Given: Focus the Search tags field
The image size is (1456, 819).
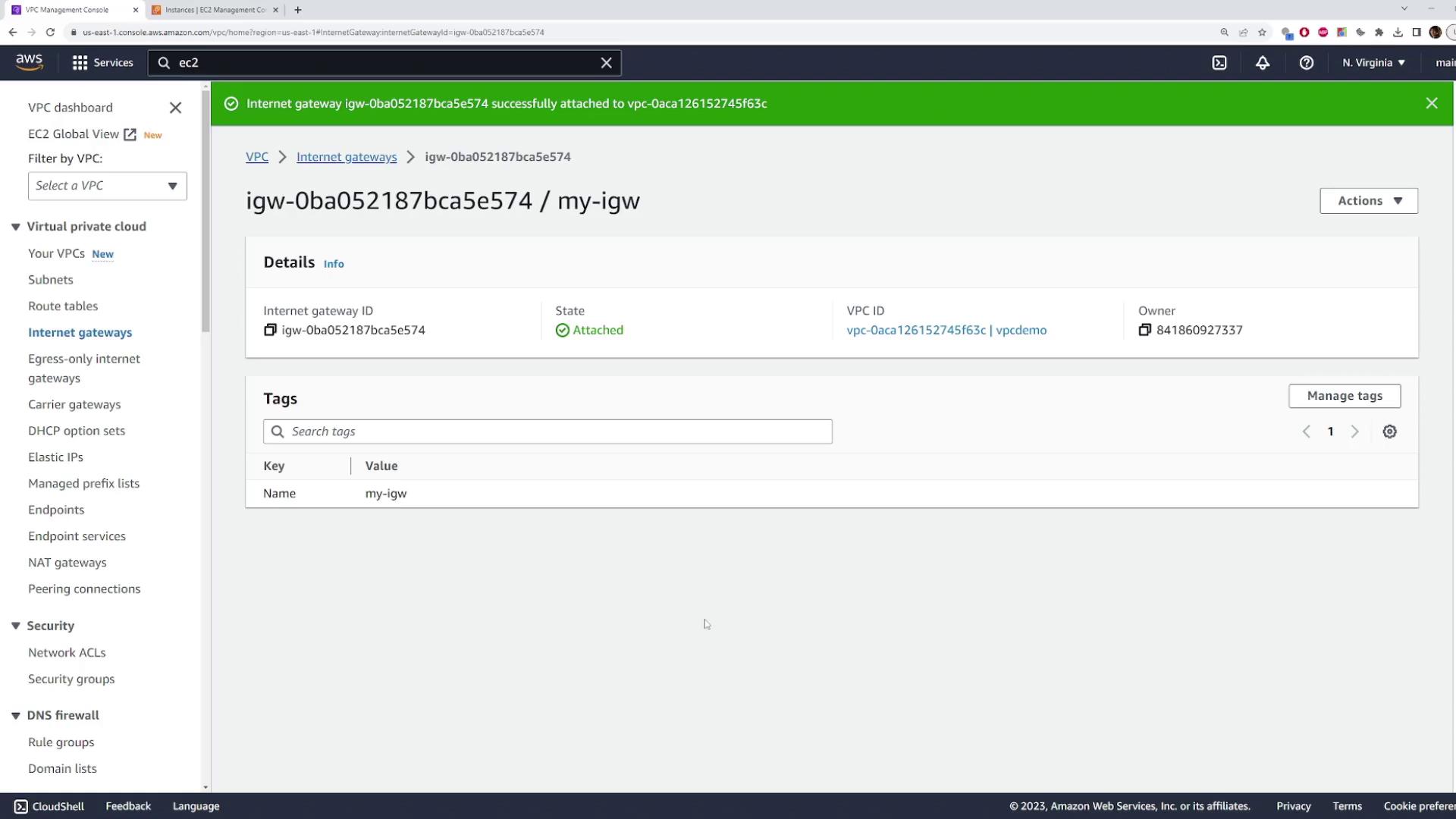Looking at the screenshot, I should click(x=548, y=431).
